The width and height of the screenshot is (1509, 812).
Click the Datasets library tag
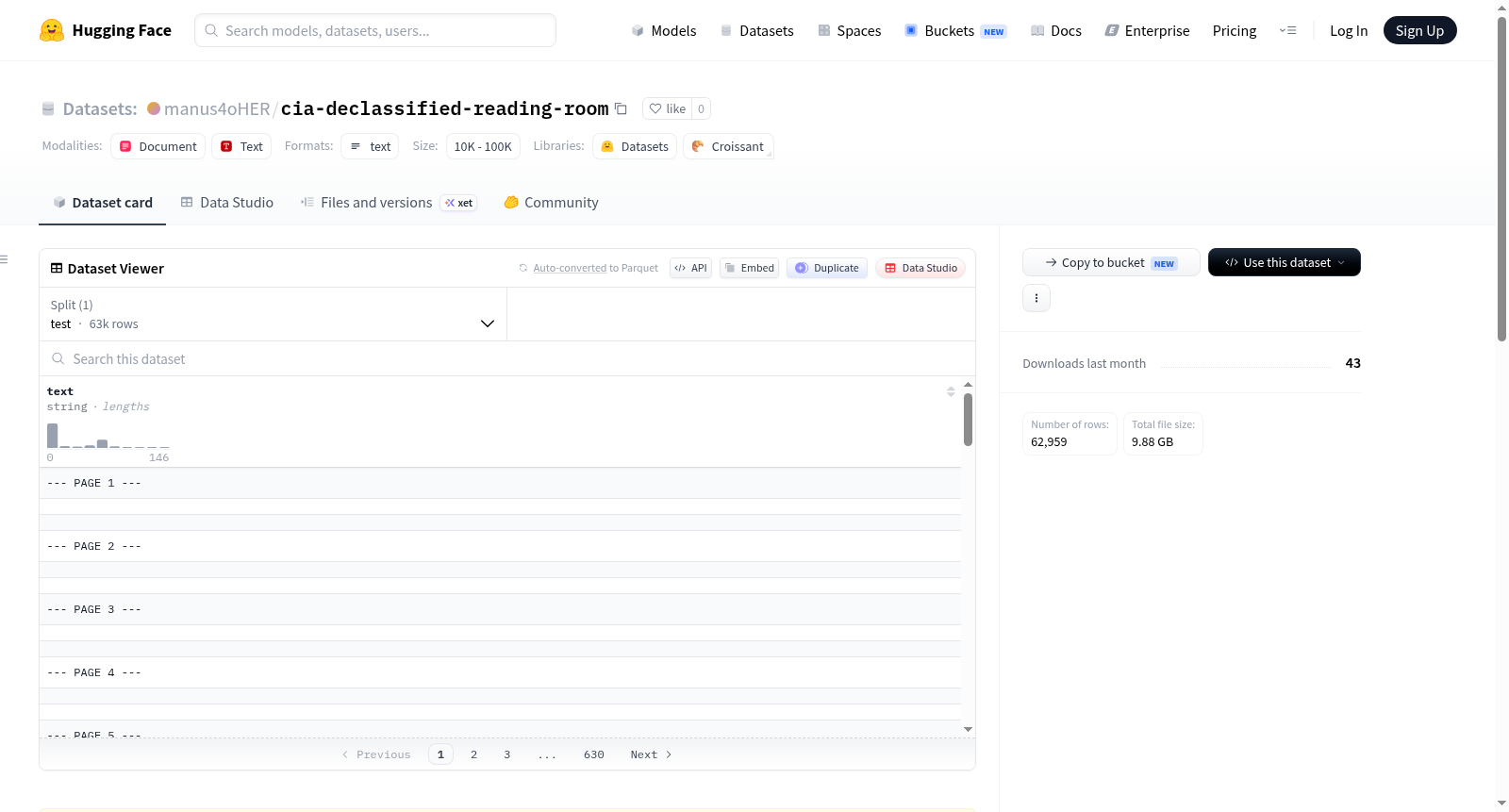(635, 146)
